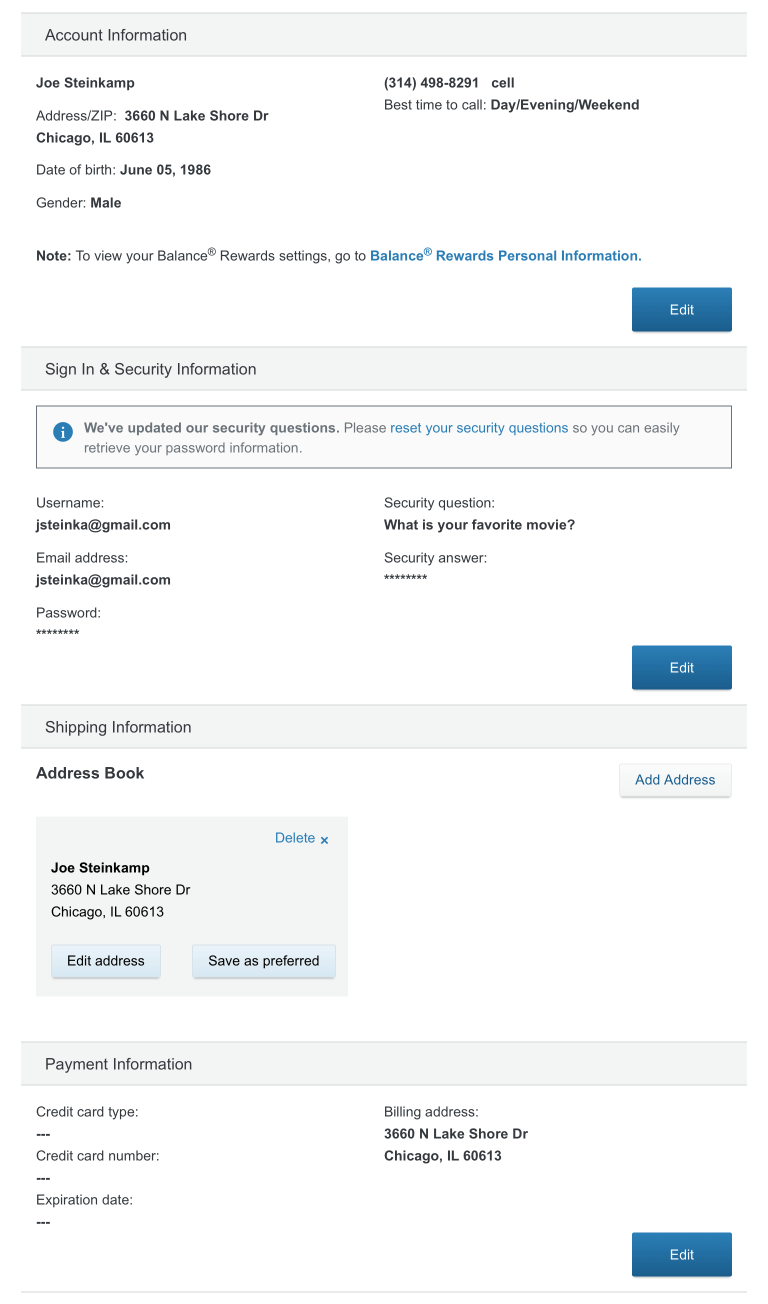This screenshot has height=1304, width=768.
Task: Click the x icon beside Delete
Action: click(324, 840)
